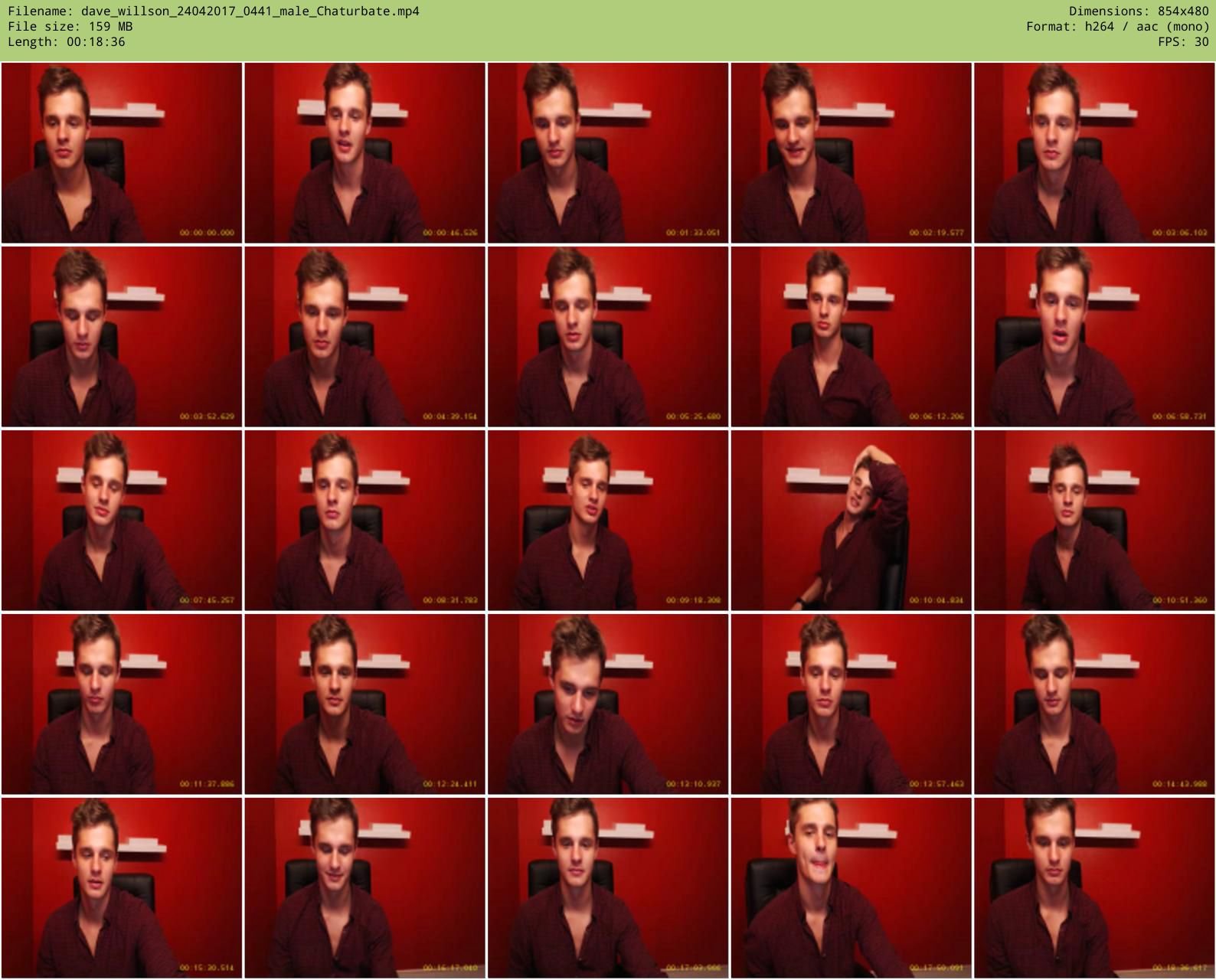Click the thumbnail stamped 00:10:51.360
Viewport: 1216px width, 980px height.
[x=1094, y=521]
